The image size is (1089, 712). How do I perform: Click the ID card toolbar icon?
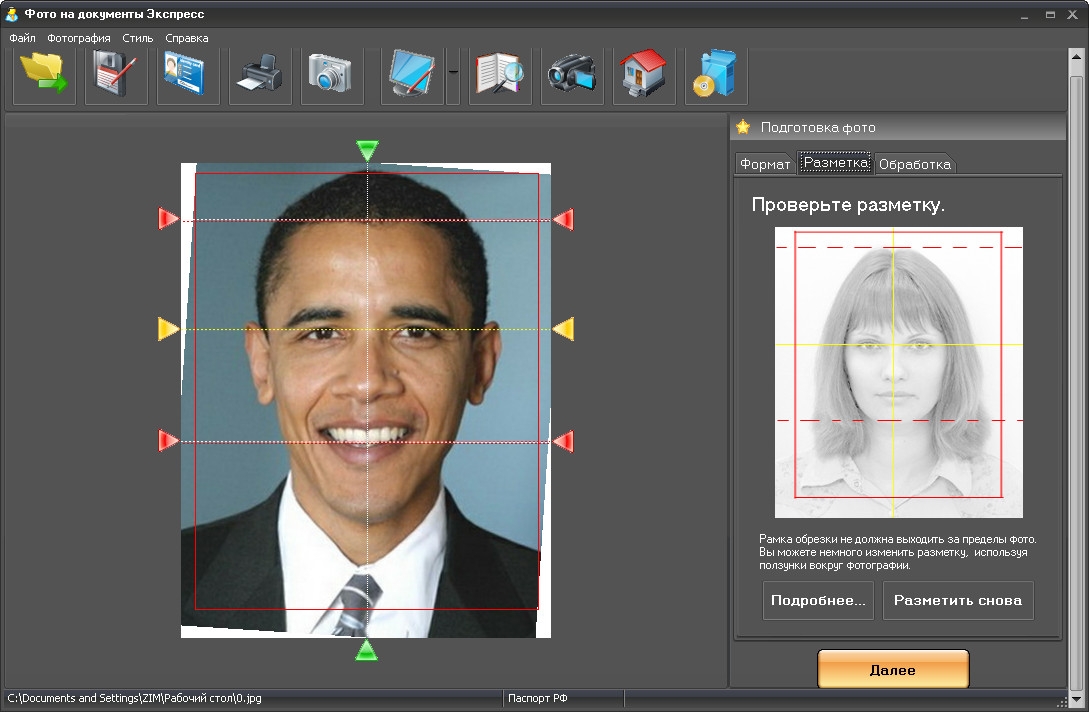coord(188,74)
